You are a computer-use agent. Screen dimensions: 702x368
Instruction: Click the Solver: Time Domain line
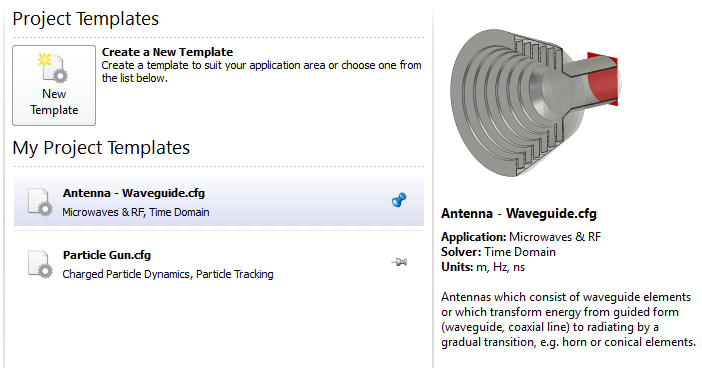pyautogui.click(x=498, y=252)
